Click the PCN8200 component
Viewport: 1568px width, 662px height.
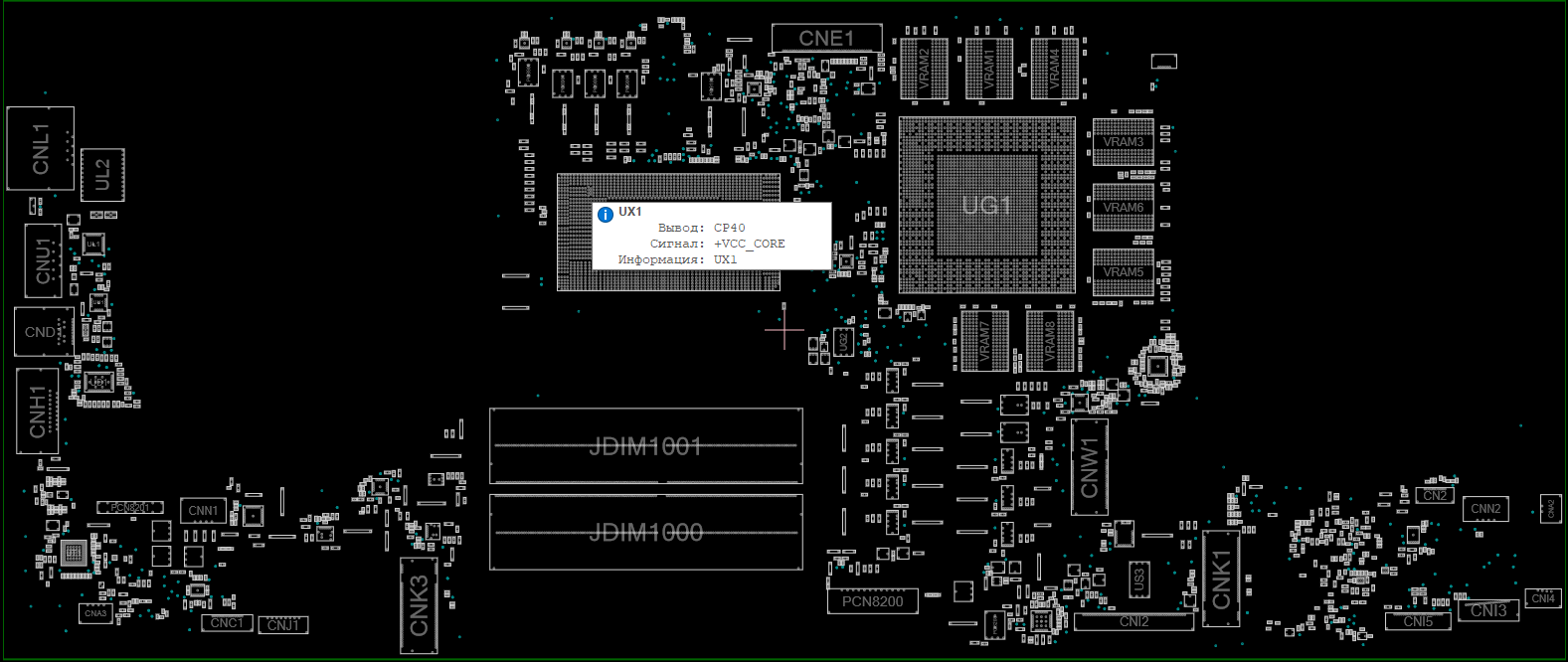872,601
